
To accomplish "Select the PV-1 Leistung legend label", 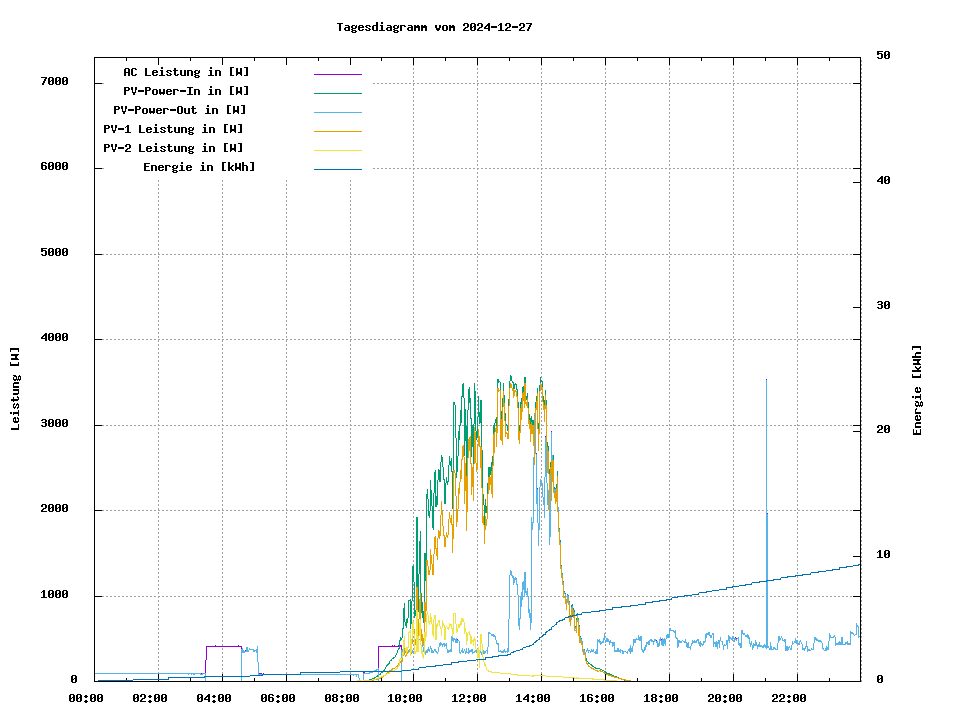I will click(x=173, y=129).
